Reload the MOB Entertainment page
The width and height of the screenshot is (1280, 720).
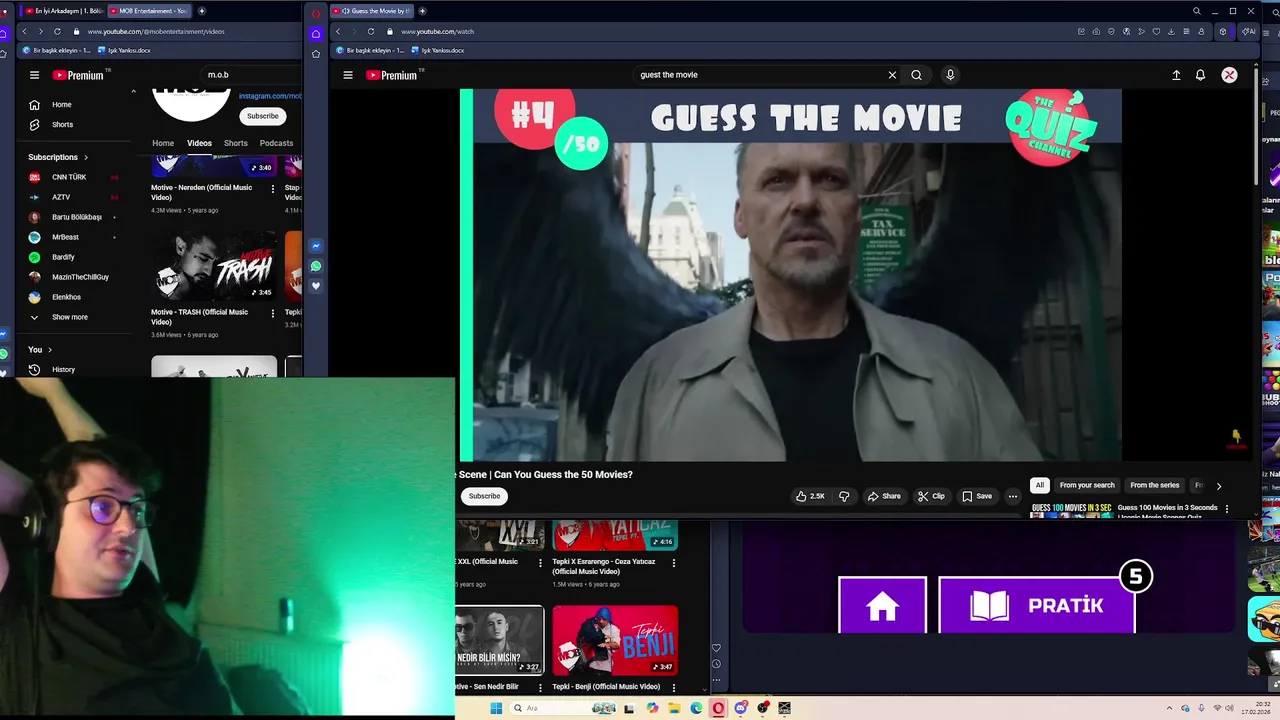click(x=57, y=31)
